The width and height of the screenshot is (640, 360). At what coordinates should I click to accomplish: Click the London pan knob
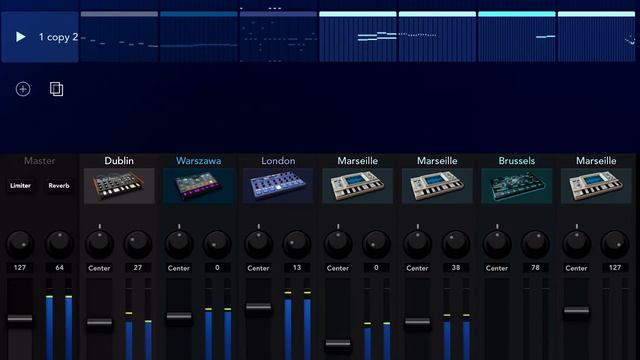pyautogui.click(x=258, y=244)
